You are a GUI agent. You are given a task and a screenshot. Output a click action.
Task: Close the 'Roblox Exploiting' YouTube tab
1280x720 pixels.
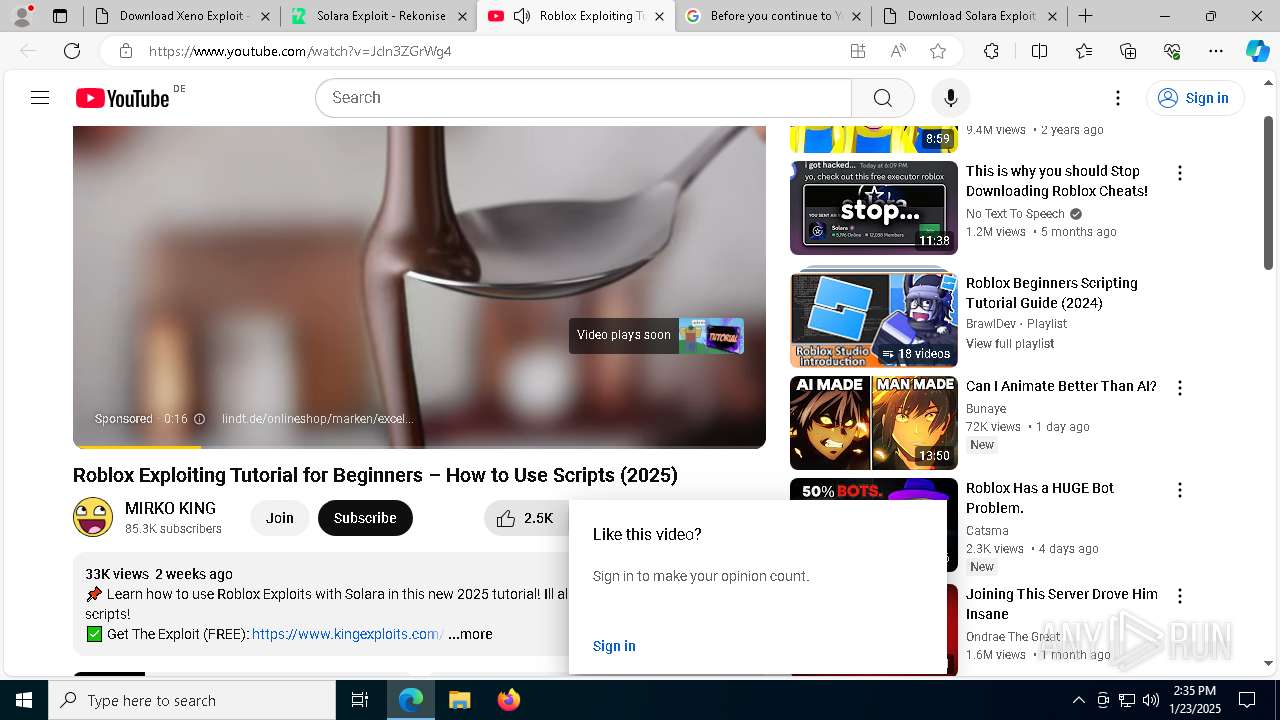[x=659, y=16]
